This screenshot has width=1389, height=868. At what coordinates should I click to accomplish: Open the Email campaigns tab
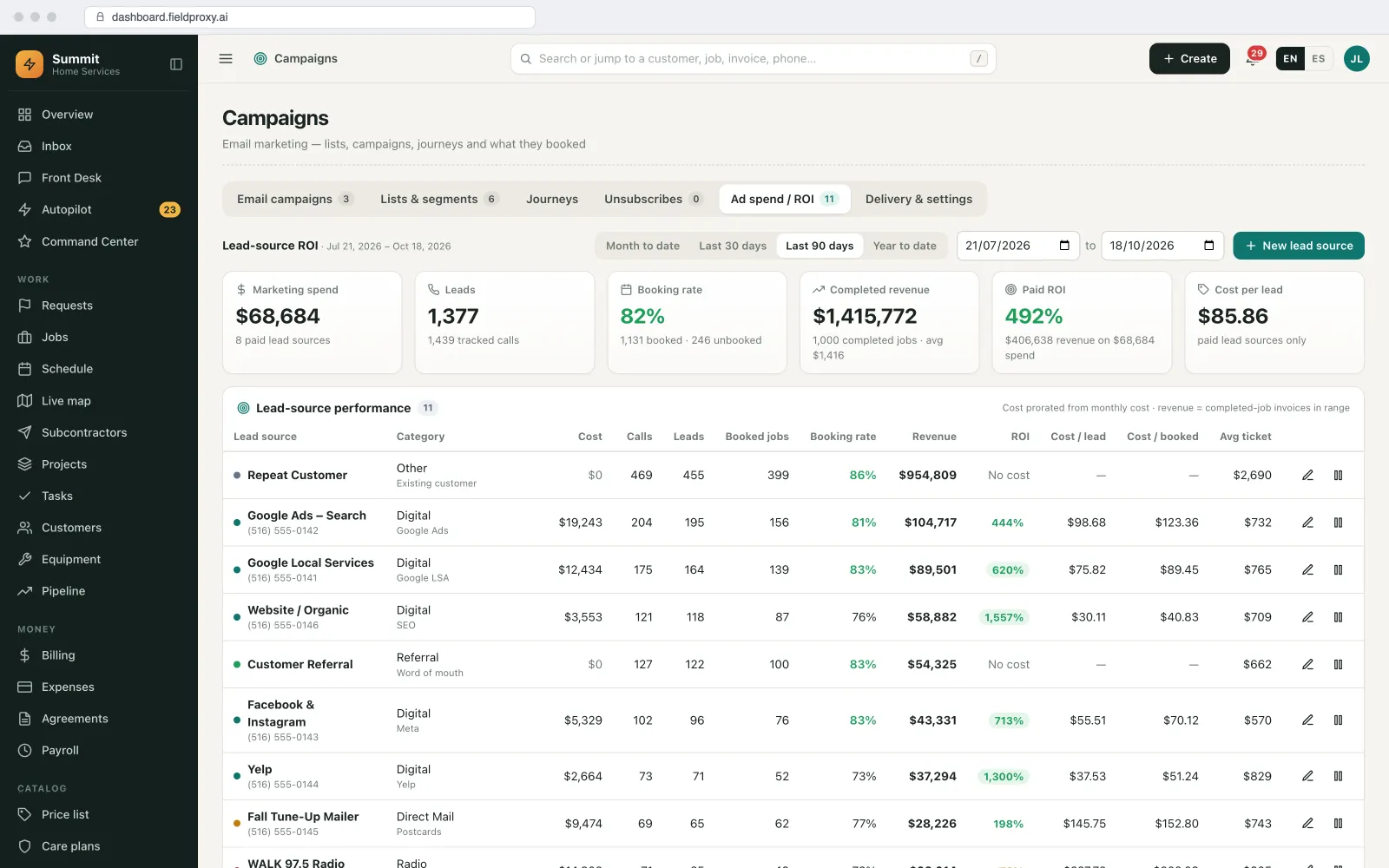coord(294,200)
